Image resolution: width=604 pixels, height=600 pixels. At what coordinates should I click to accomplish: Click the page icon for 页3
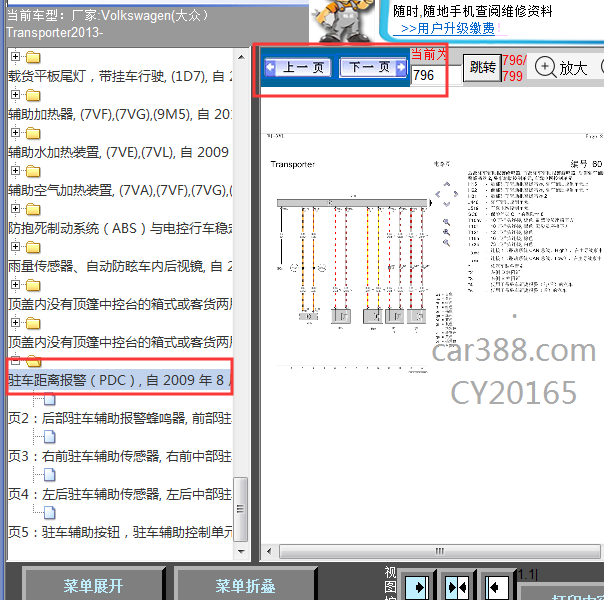[x=50, y=437]
